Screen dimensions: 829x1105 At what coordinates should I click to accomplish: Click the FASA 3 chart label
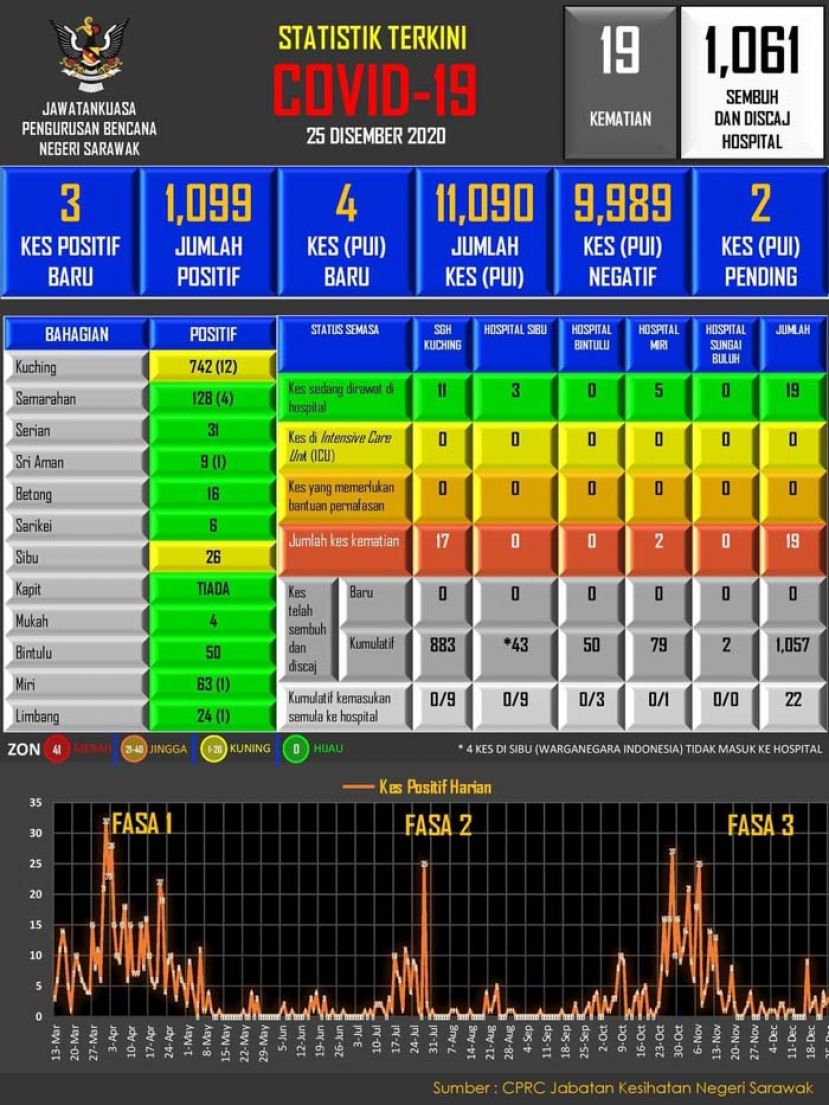coord(761,825)
